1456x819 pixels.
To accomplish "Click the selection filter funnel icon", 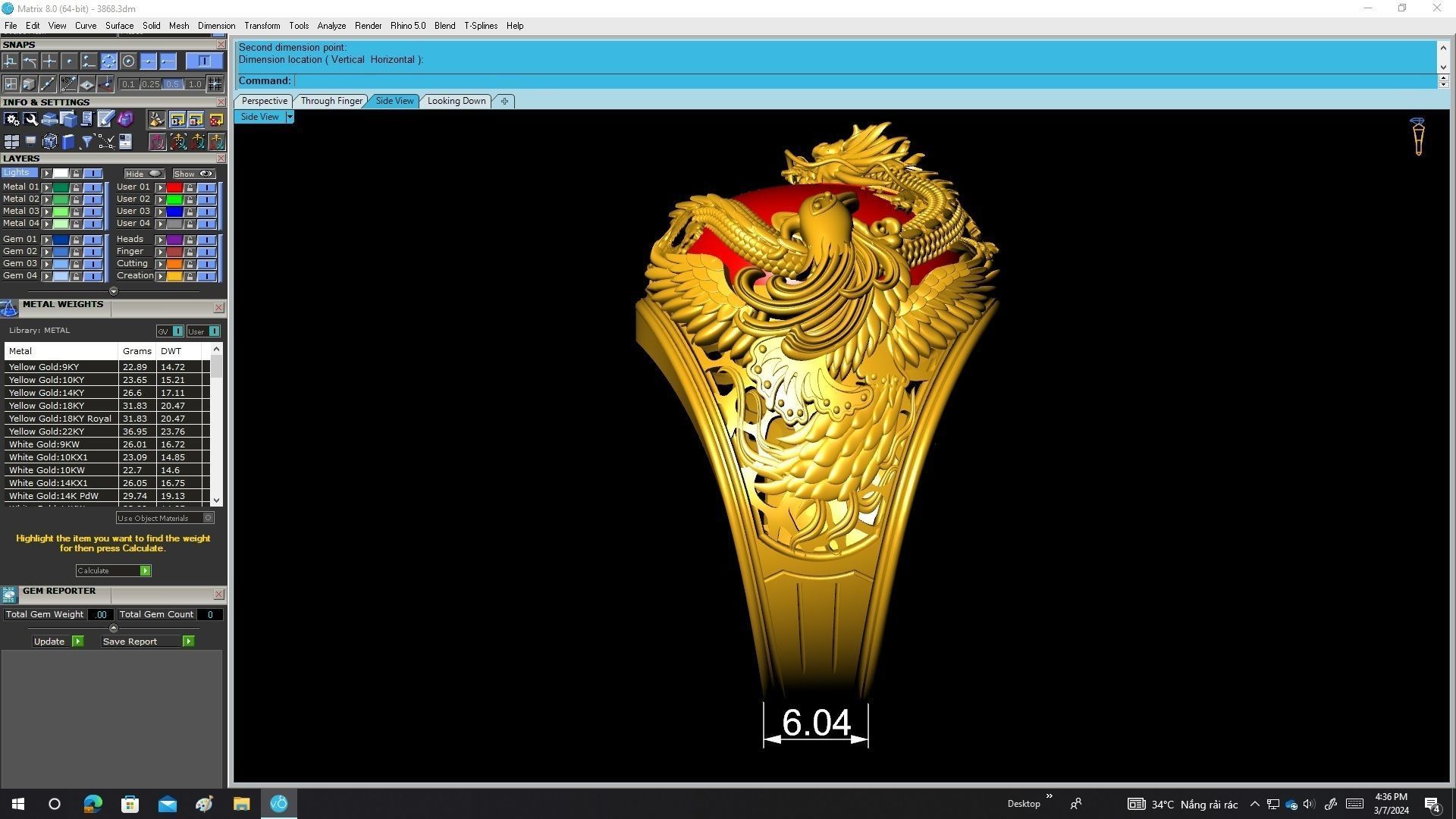I will coord(87,142).
